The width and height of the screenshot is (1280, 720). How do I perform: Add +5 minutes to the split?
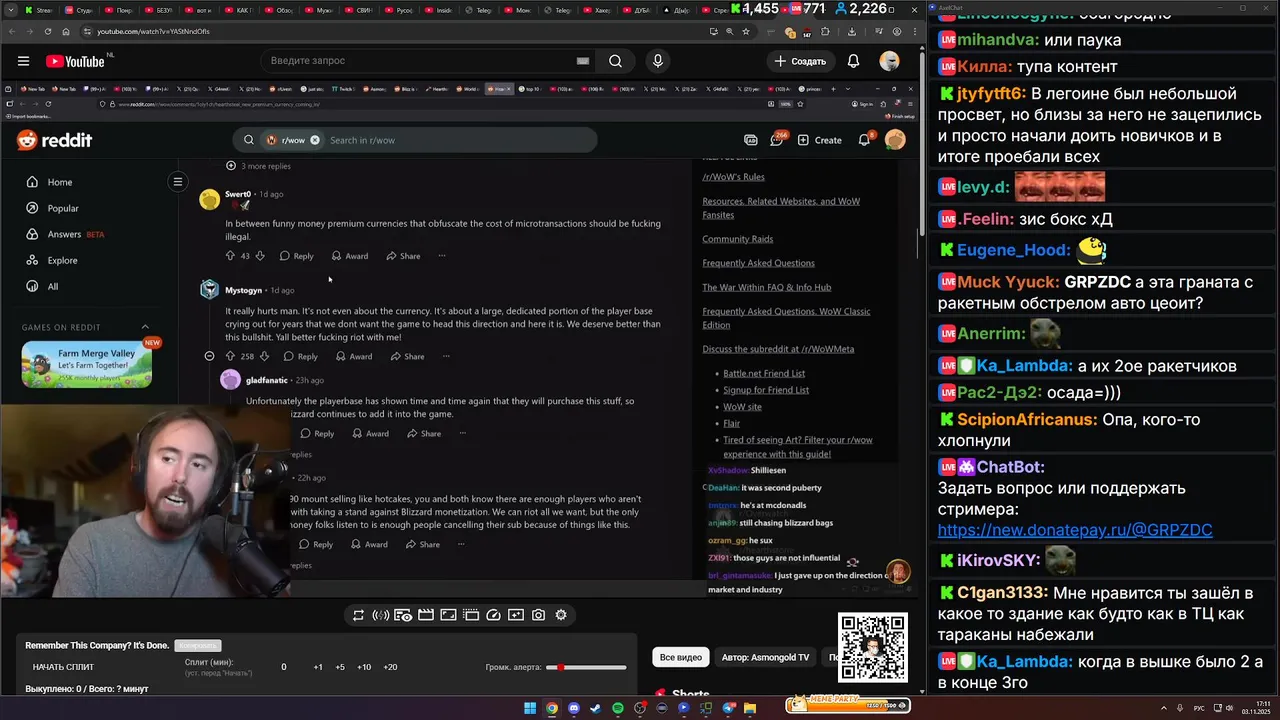pyautogui.click(x=340, y=667)
